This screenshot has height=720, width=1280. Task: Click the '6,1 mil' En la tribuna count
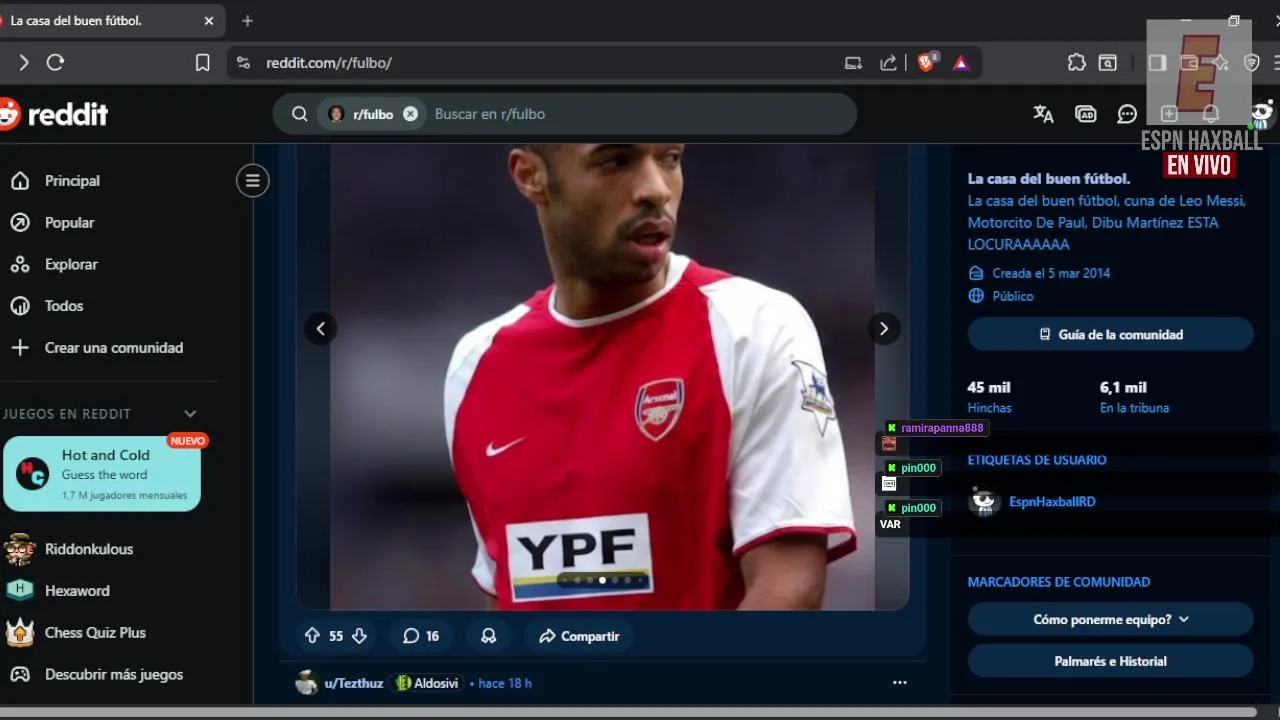(1123, 388)
